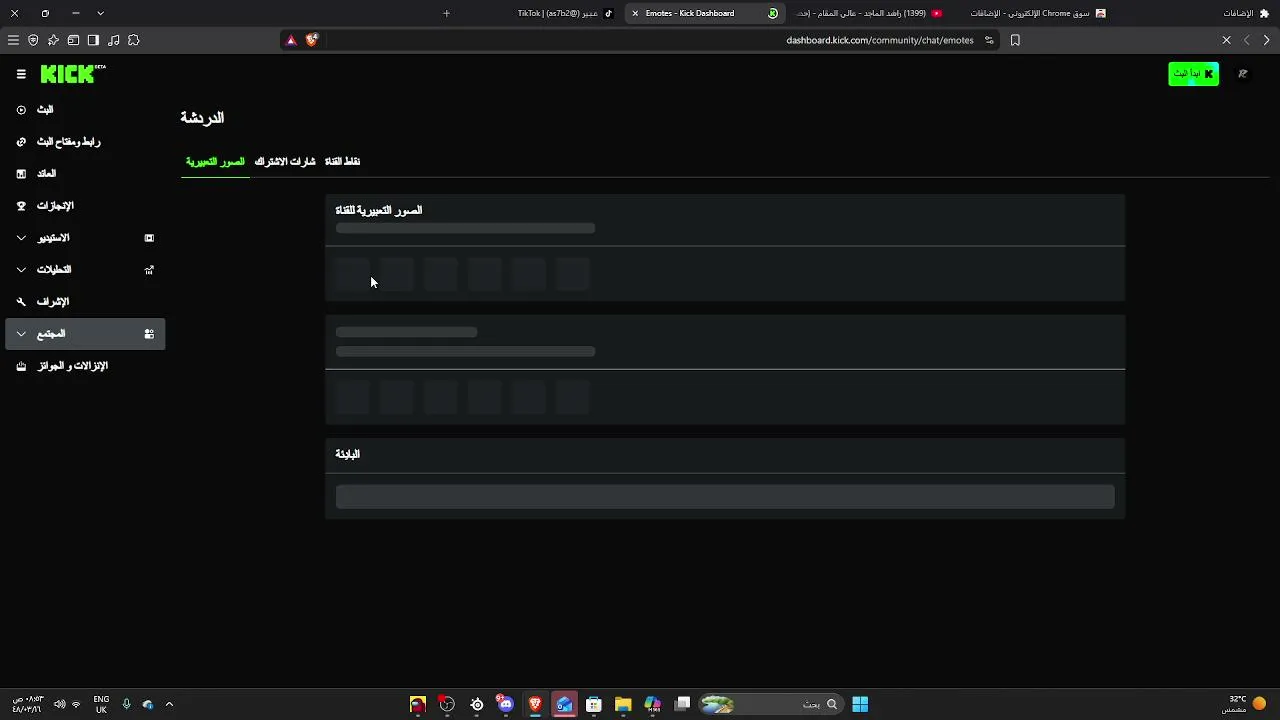The image size is (1280, 720).
Task: Open the Brave Shields lion icon
Action: pyautogui.click(x=312, y=41)
